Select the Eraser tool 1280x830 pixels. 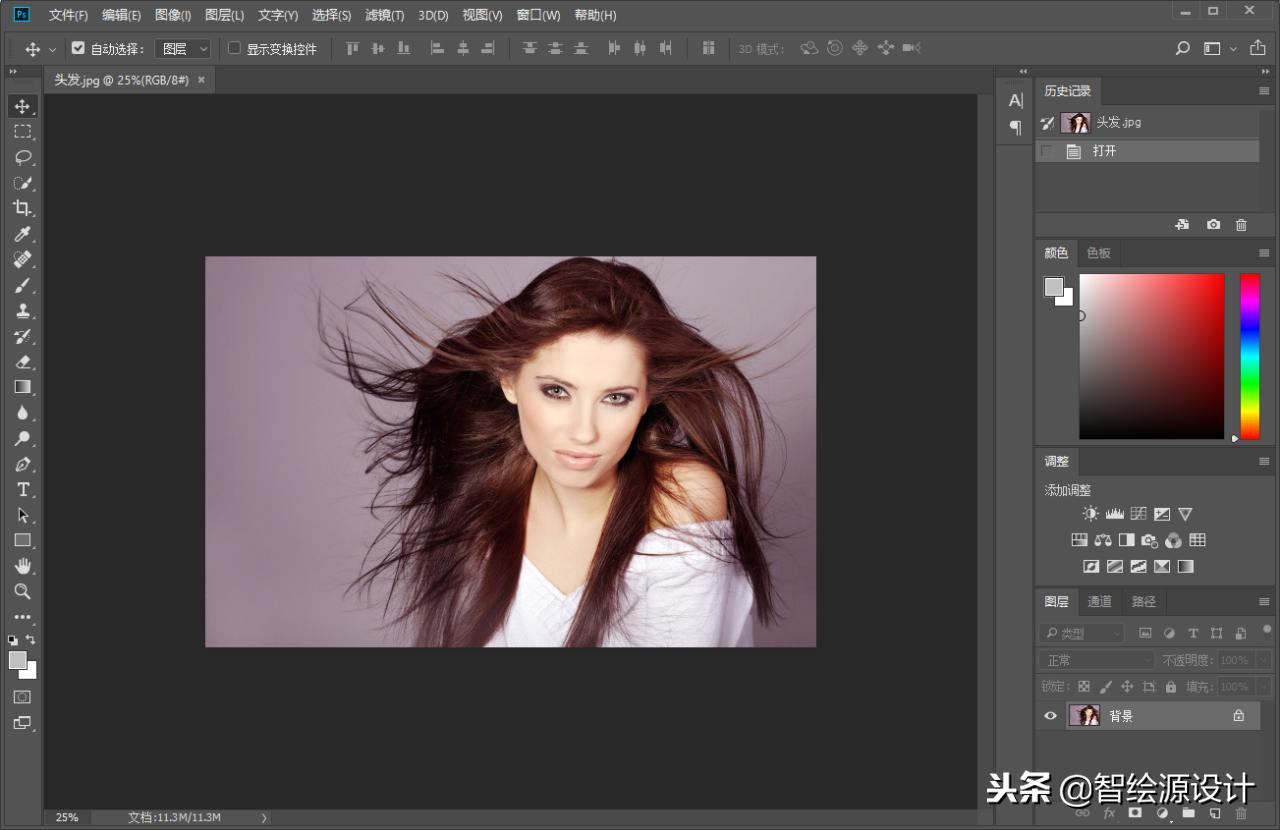[x=22, y=362]
